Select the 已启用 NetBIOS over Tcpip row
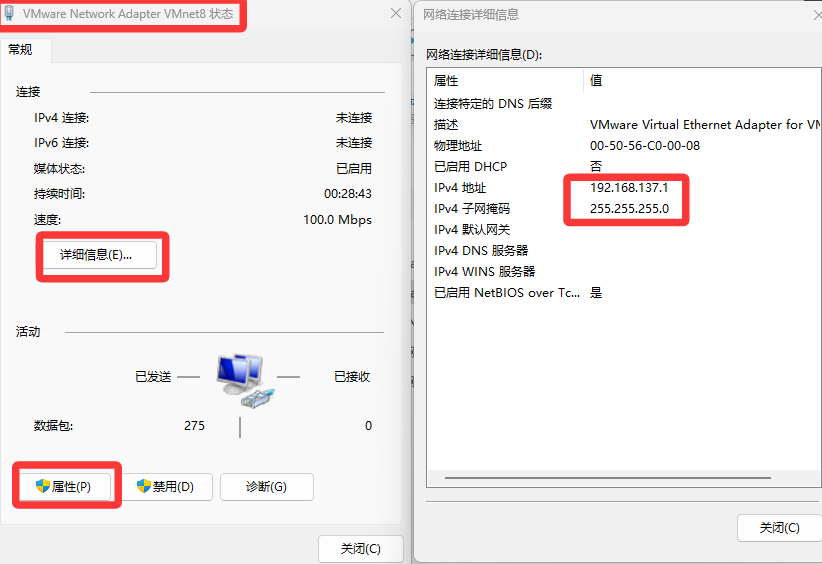The width and height of the screenshot is (822, 564). pos(624,292)
